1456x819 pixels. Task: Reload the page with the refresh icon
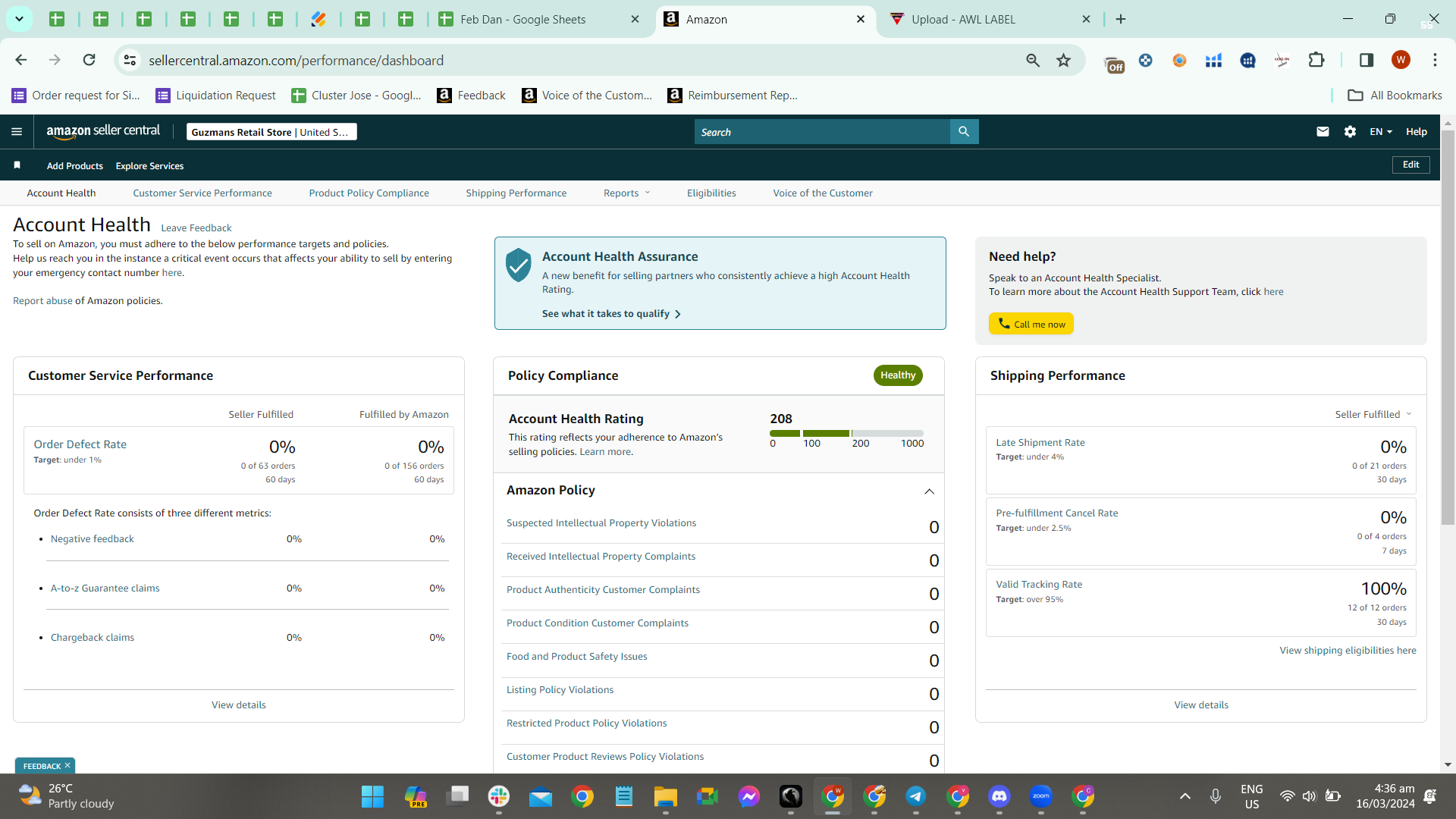tap(89, 60)
